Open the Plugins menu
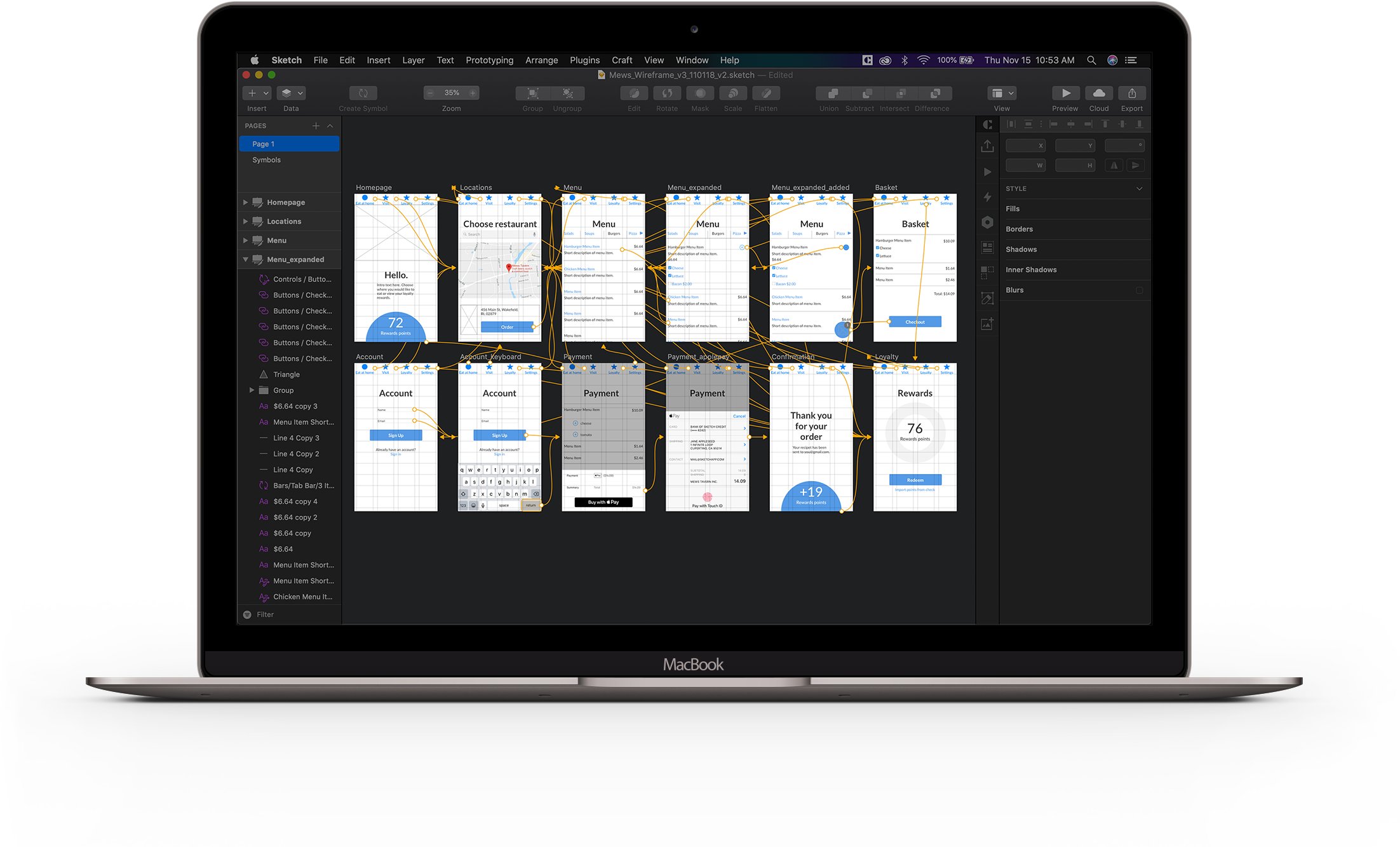The width and height of the screenshot is (1400, 847). (x=584, y=60)
